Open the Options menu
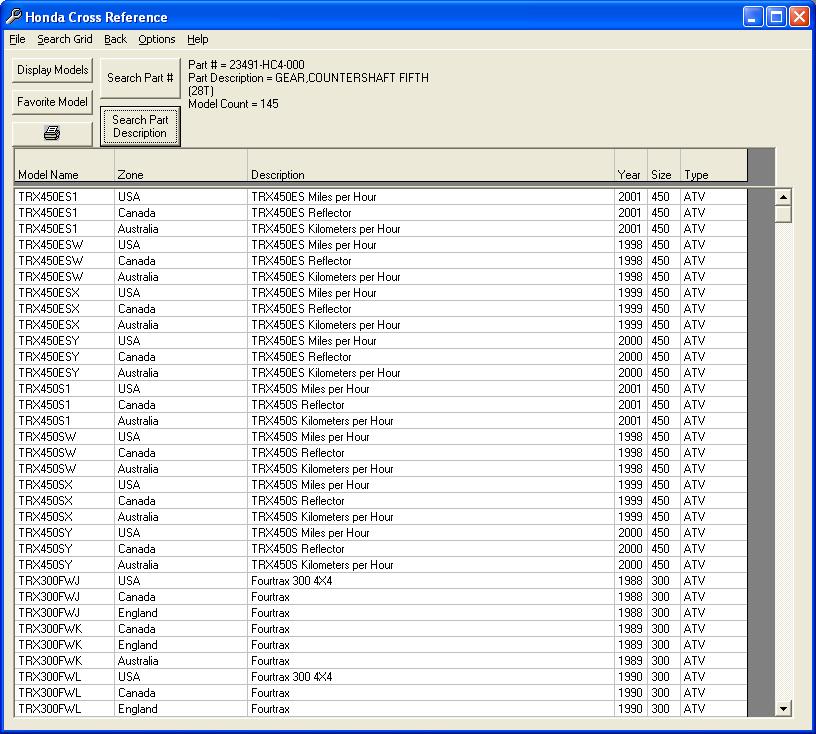 [156, 40]
